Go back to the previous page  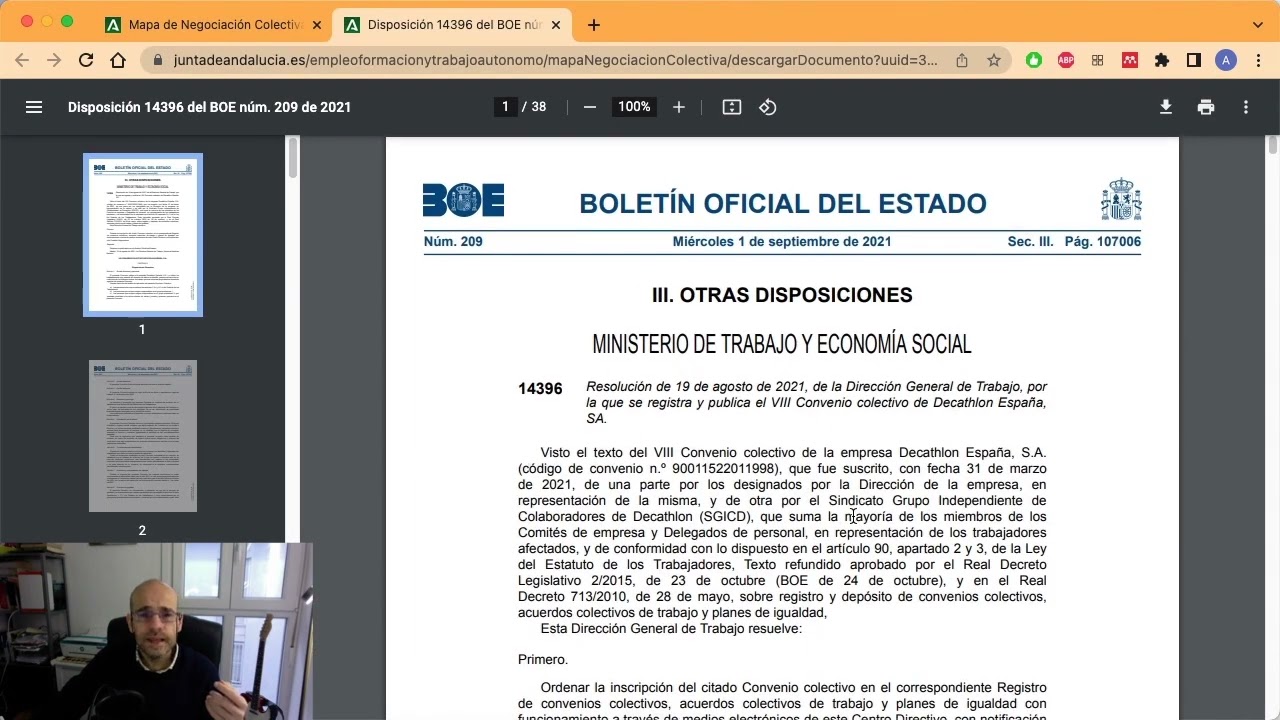coord(22,60)
